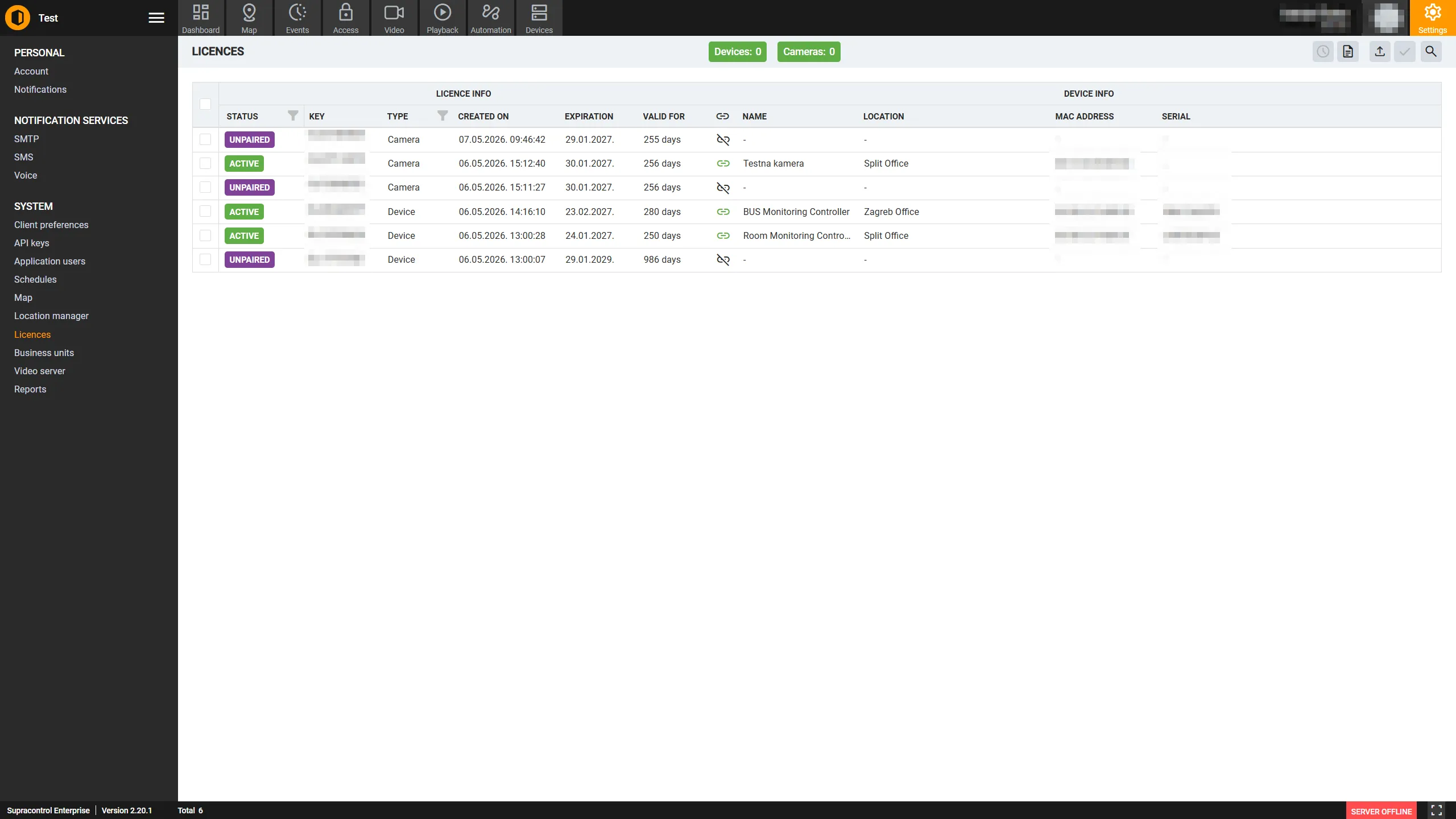Open the Automation section

(x=491, y=18)
